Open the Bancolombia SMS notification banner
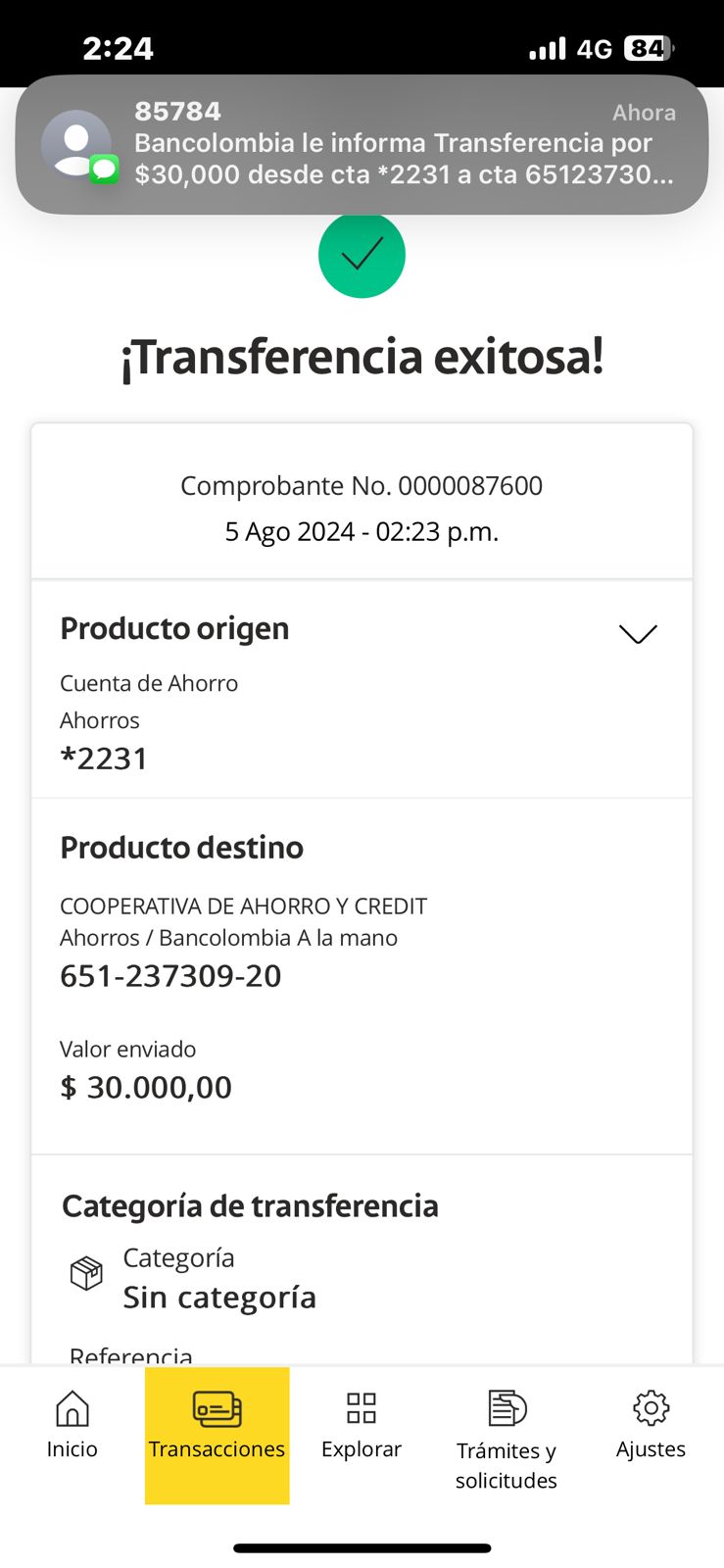The image size is (724, 1568). click(392, 144)
